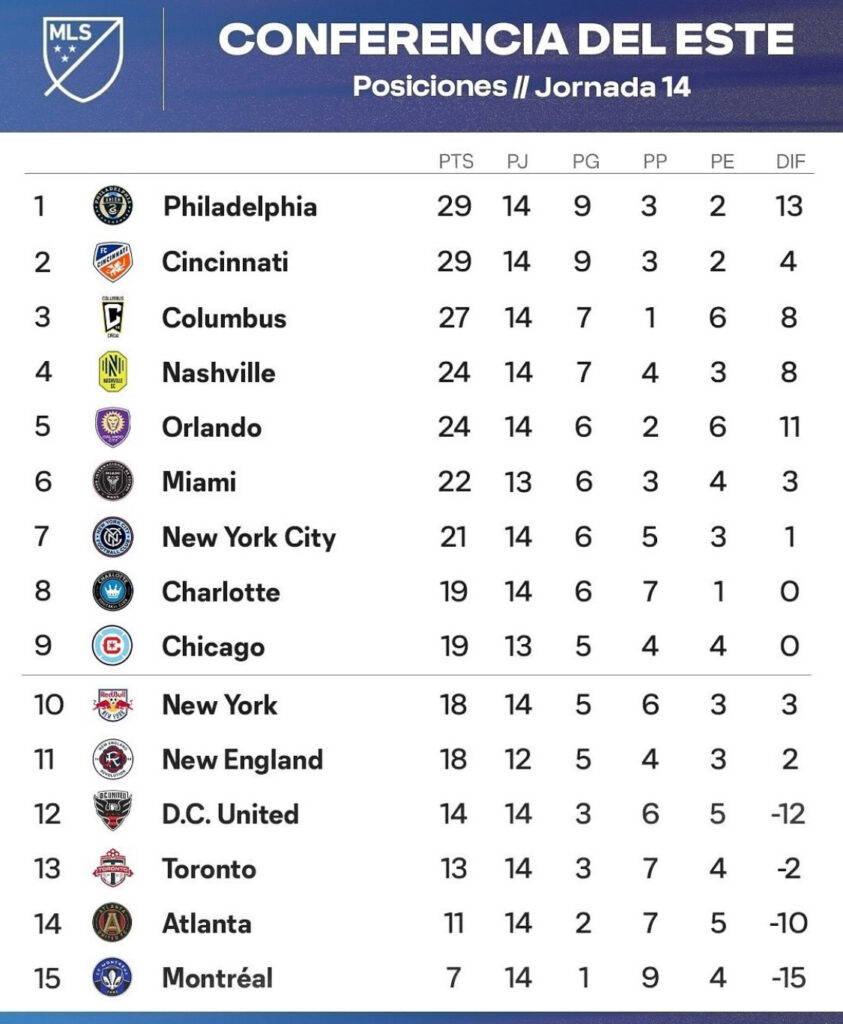
Task: Select the Nashville SC yellow badge
Action: 112,372
